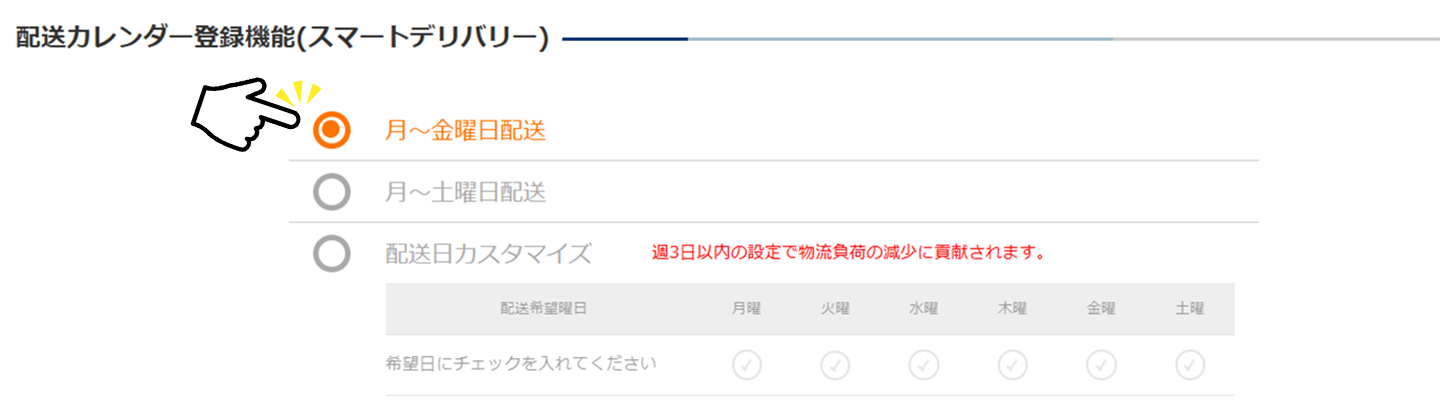Enable the 木曜 delivery day checkmark
1440x420 pixels.
click(1012, 366)
